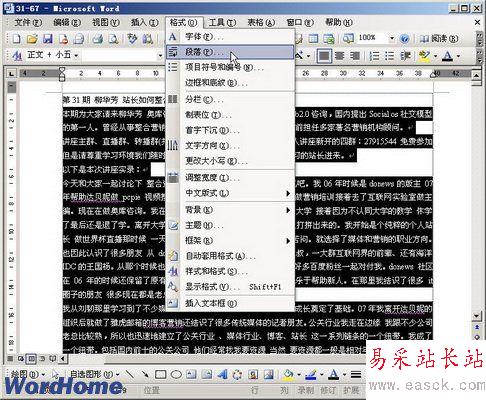
Task: Select 制表位(T)... menu entry
Action: click(230, 115)
